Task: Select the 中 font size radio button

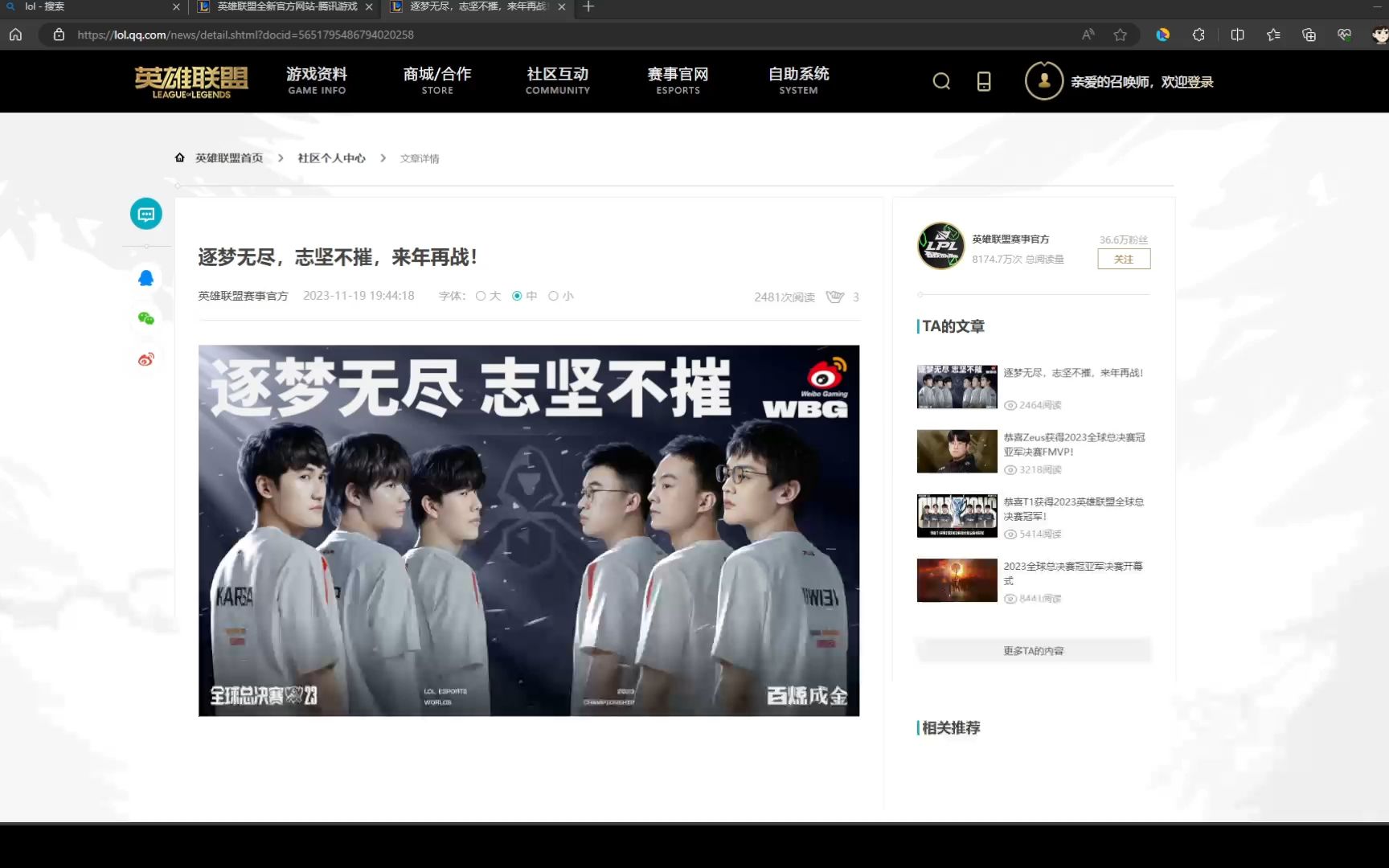Action: (x=517, y=296)
